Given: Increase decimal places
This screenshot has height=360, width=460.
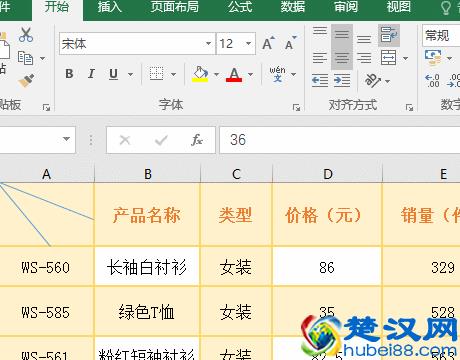Looking at the screenshot, I should [432, 81].
